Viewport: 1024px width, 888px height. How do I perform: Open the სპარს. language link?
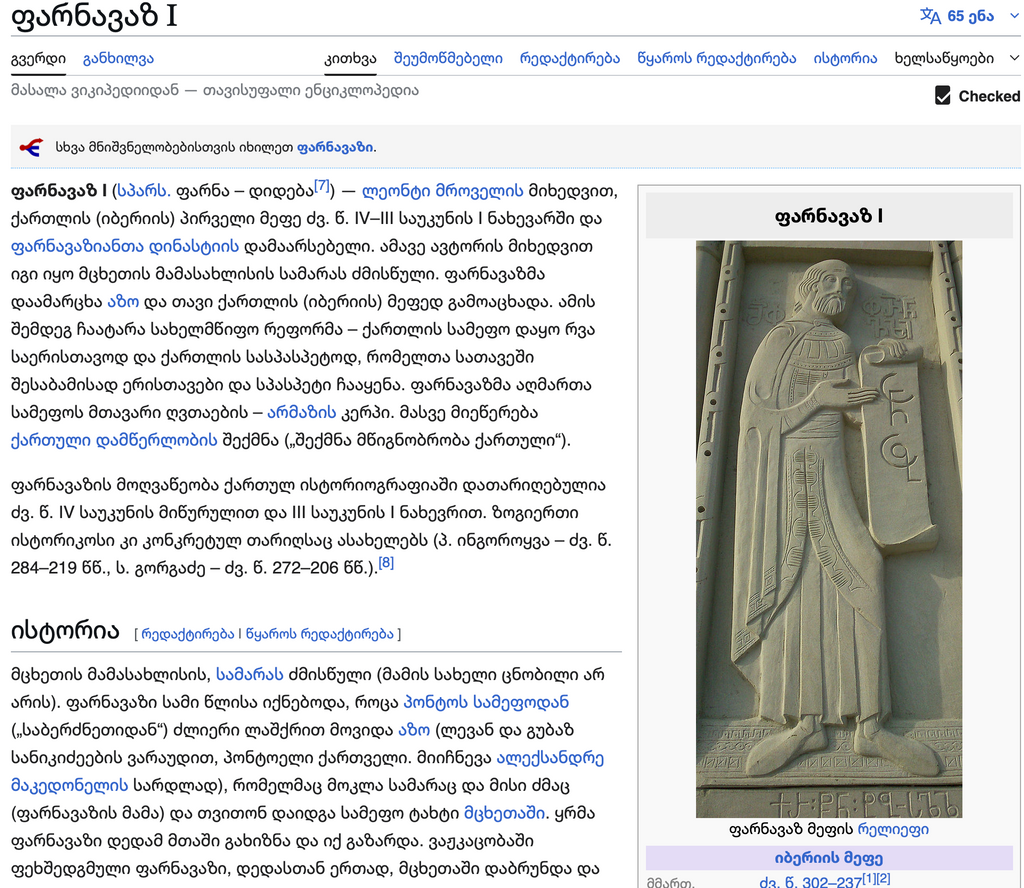click(144, 191)
